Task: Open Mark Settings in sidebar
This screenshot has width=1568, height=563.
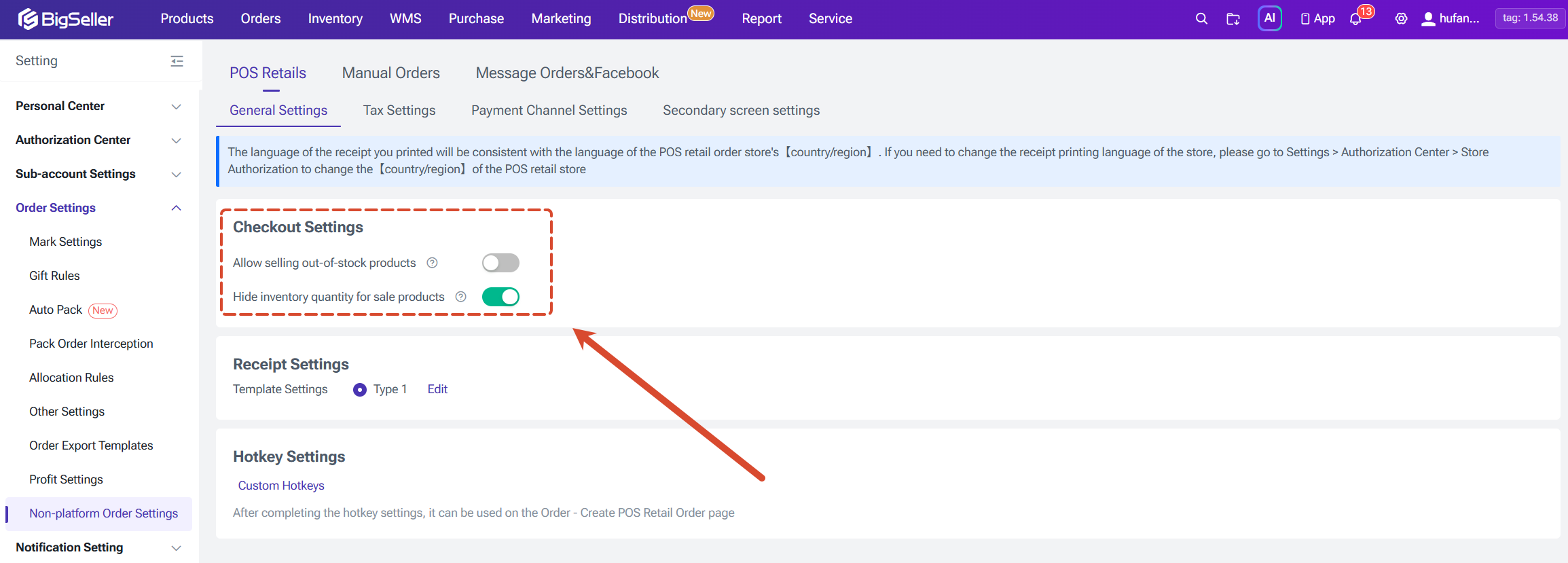Action: 66,242
